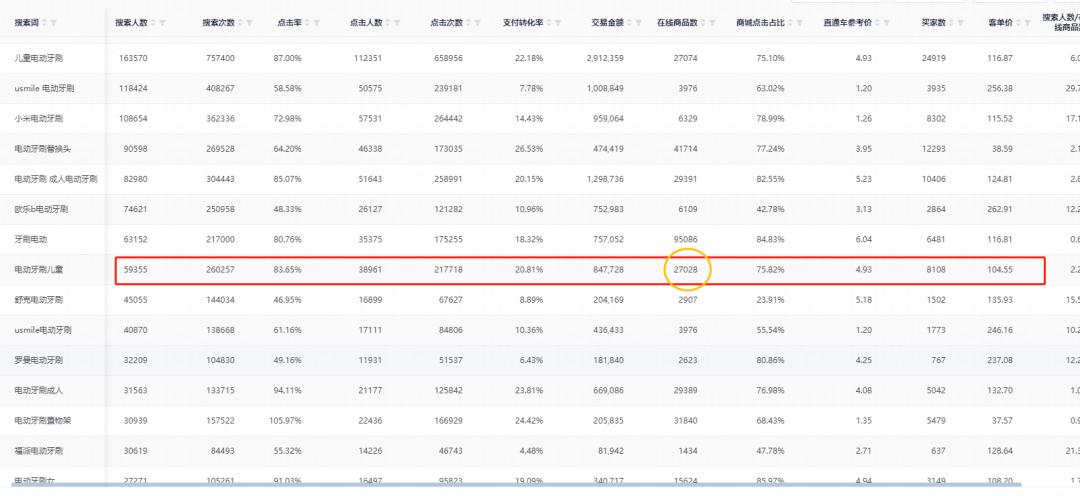Select click count 217718 in highlighted row

(x=448, y=269)
